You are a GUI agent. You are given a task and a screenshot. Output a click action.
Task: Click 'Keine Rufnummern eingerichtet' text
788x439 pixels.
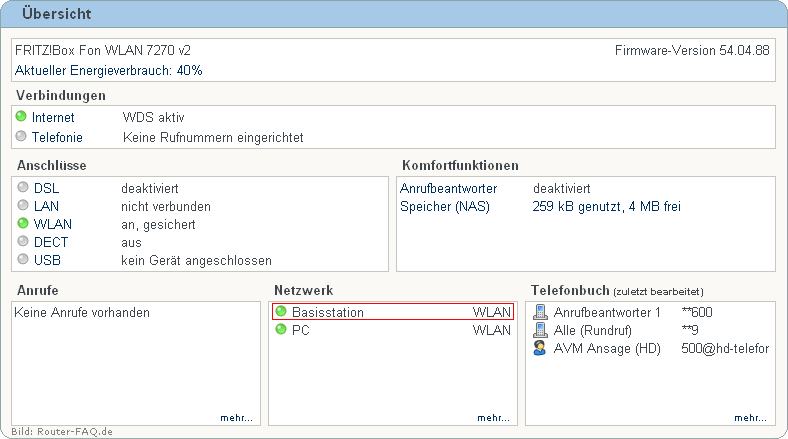tap(213, 138)
